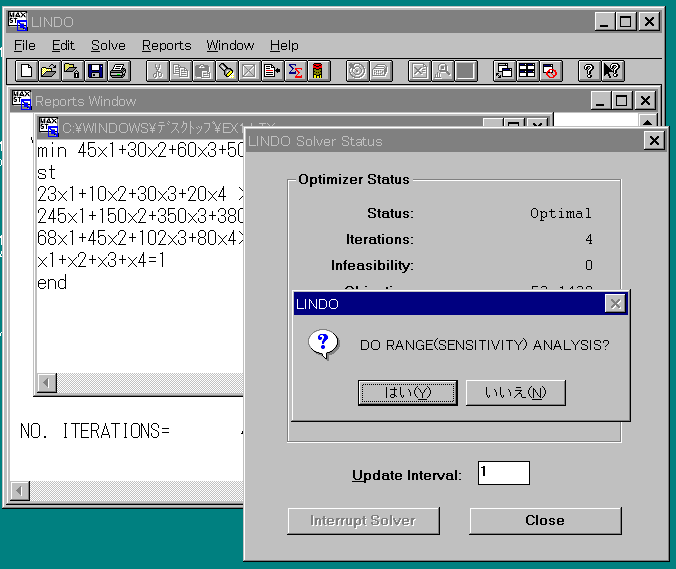This screenshot has width=676, height=569.
Task: Click the Cut scissors icon
Action: [157, 71]
